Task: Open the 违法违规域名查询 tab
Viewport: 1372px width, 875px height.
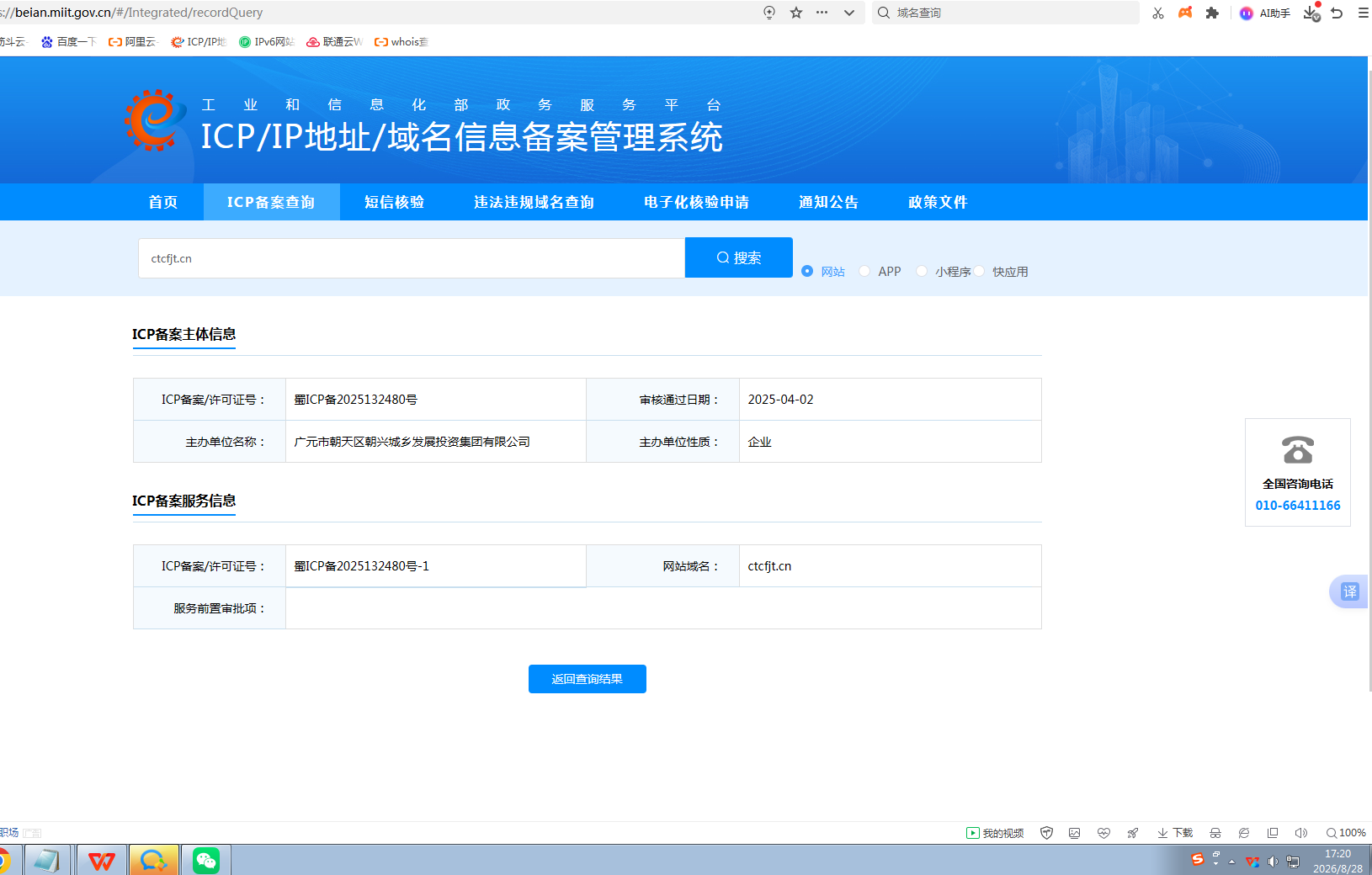Action: (534, 202)
